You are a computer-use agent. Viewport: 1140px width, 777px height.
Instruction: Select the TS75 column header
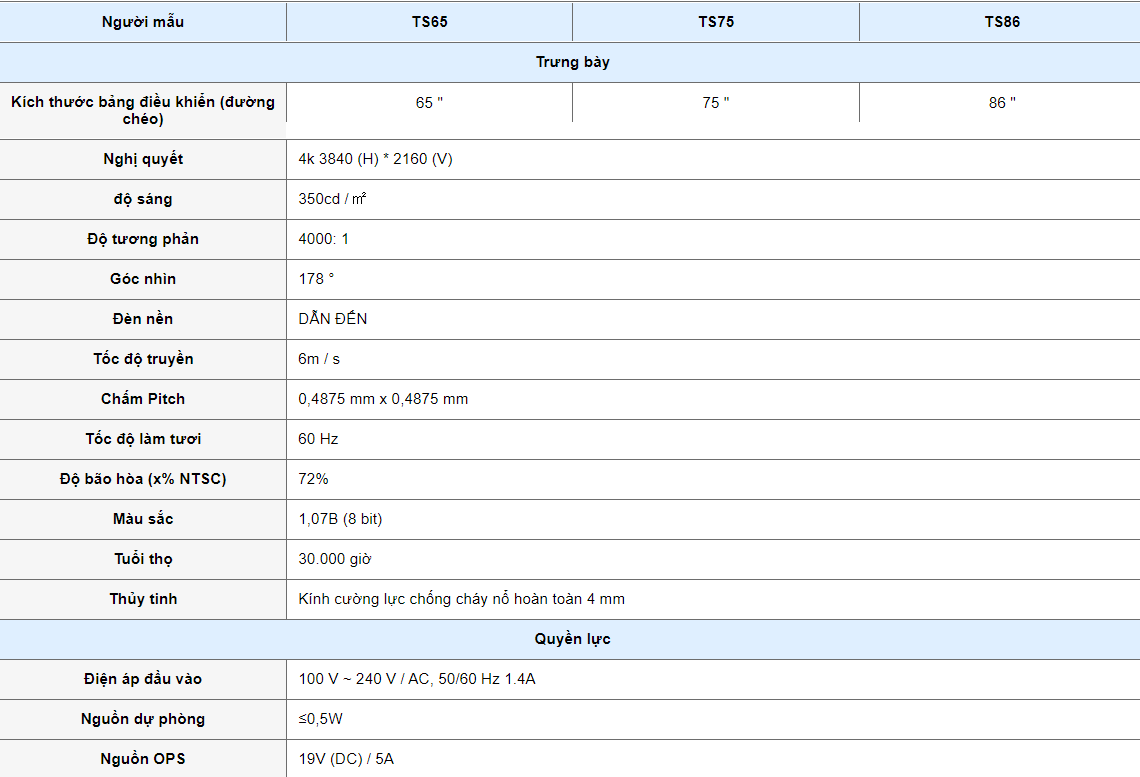click(x=716, y=22)
